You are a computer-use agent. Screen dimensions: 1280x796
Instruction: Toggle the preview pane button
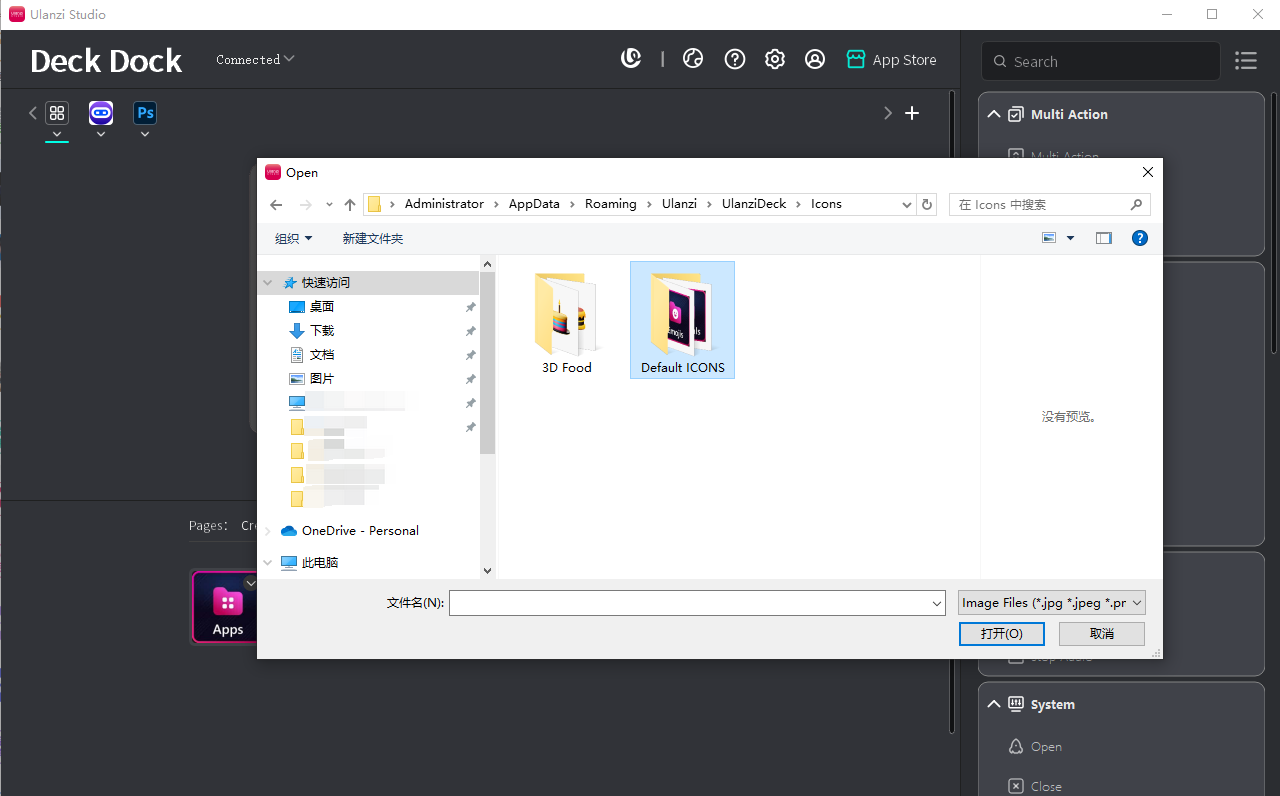click(1104, 238)
